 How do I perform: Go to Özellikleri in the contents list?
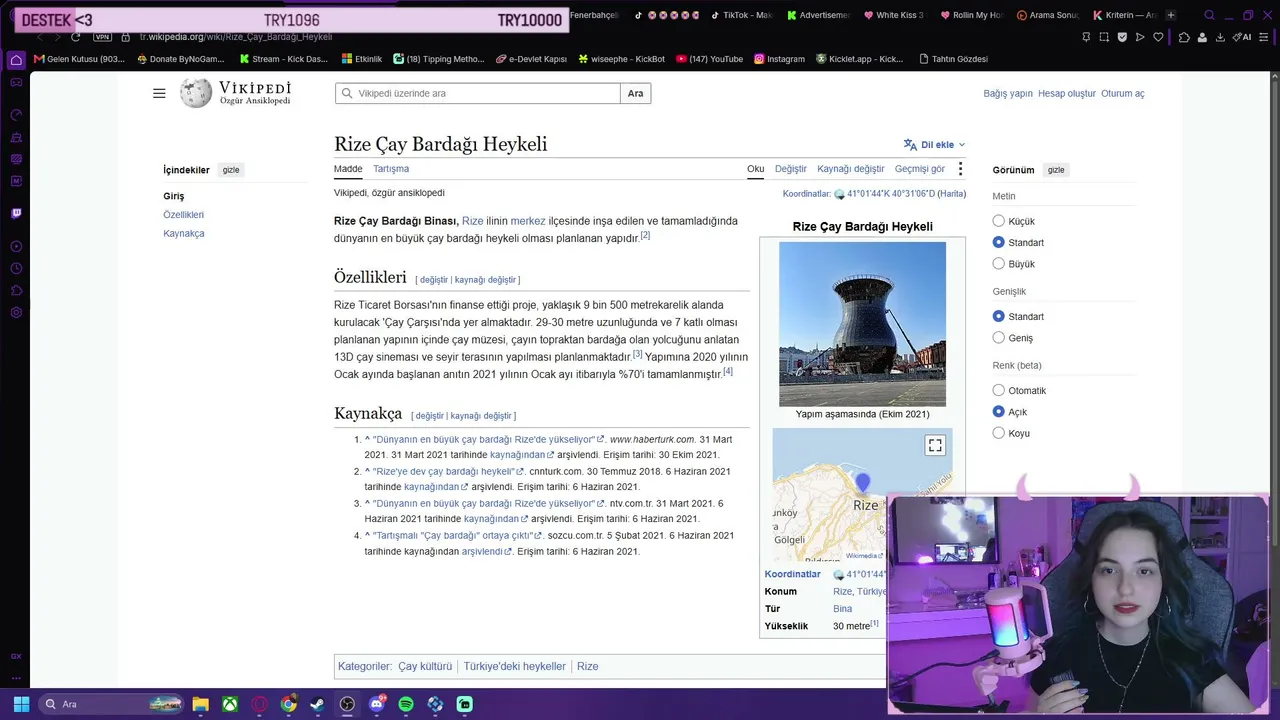(x=184, y=215)
